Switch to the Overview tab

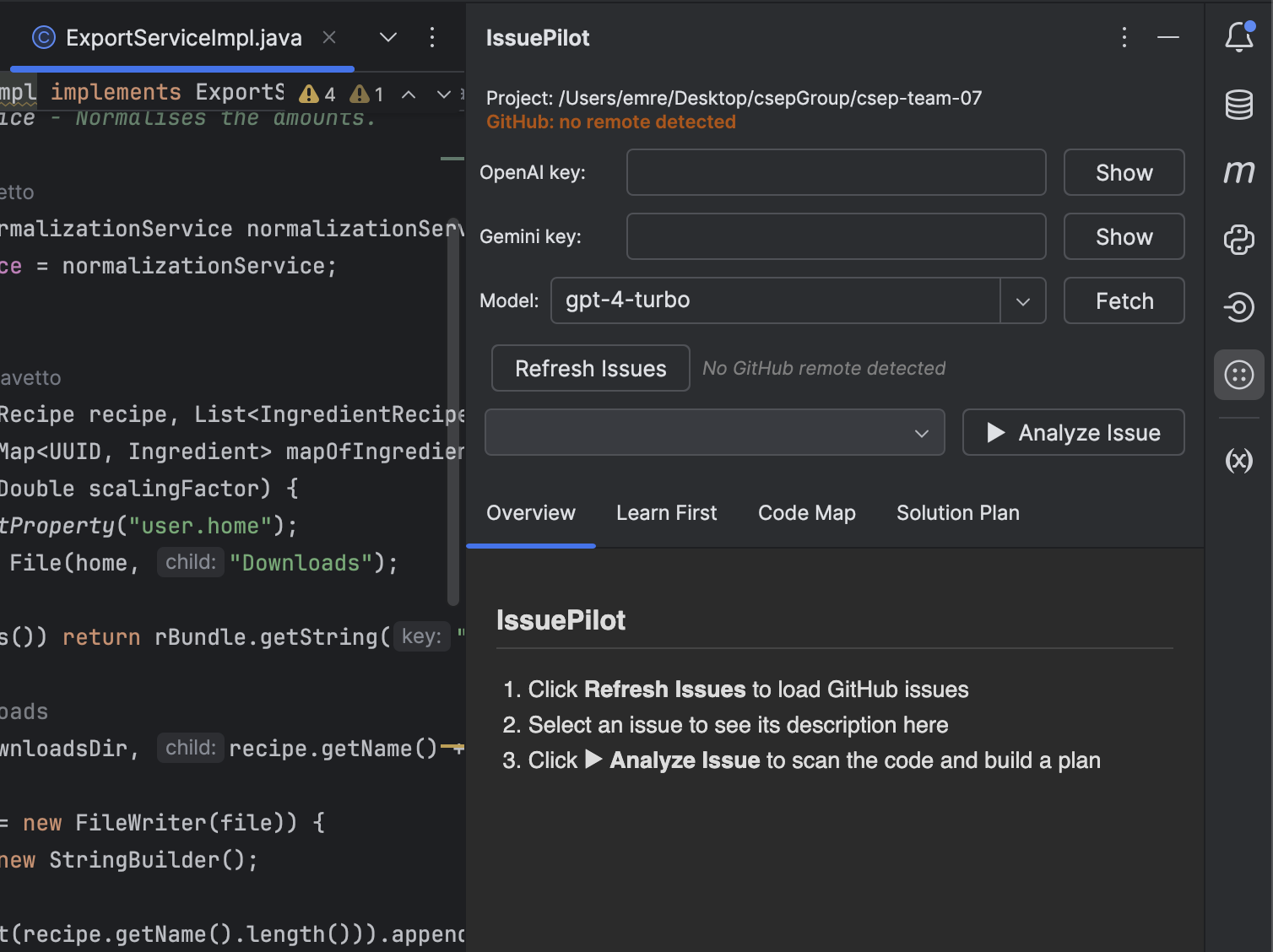point(531,513)
